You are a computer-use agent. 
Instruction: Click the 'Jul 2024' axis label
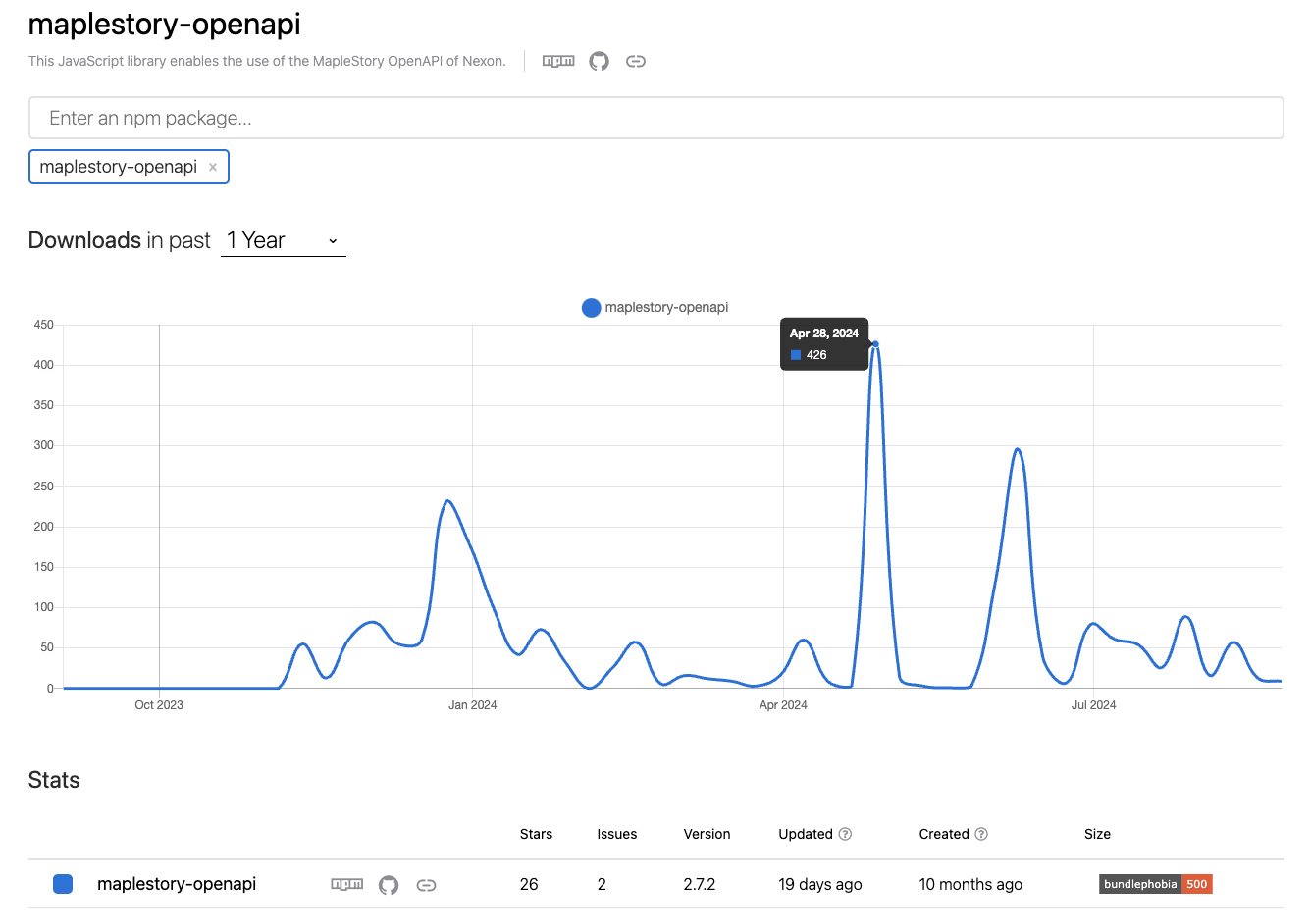point(1093,705)
